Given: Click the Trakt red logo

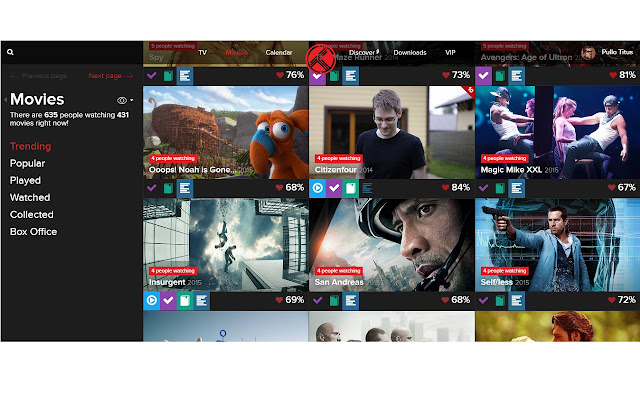Looking at the screenshot, I should coord(320,60).
